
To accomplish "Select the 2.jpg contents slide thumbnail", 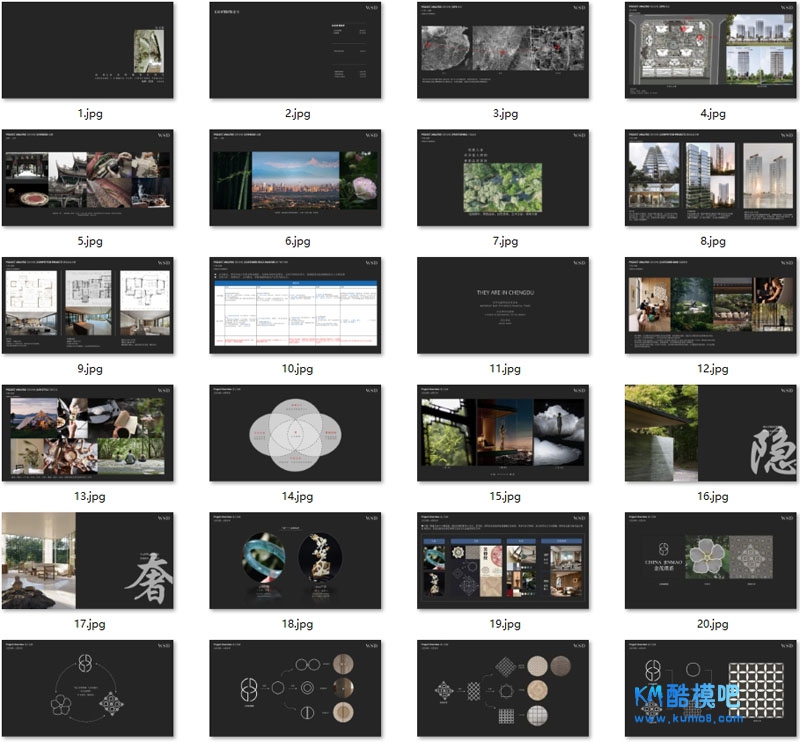I will coord(296,50).
